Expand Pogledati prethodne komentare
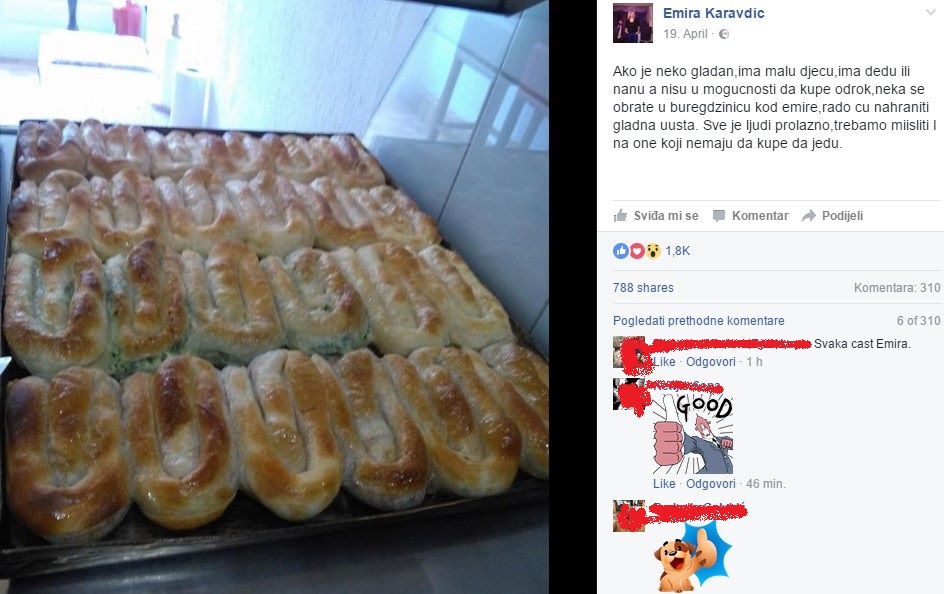The image size is (944, 594). click(698, 321)
